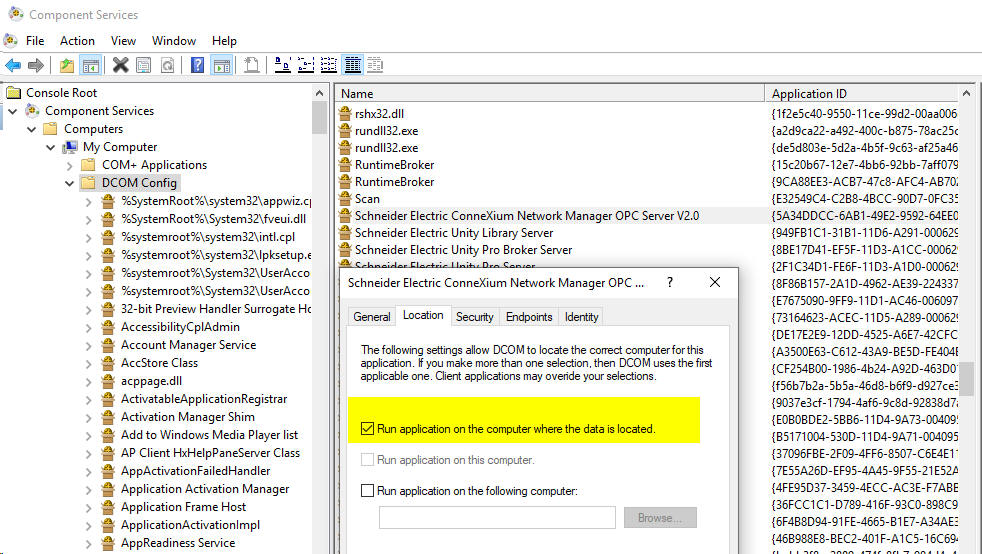Open the View menu
Screen dimensions: 982x554
point(123,41)
